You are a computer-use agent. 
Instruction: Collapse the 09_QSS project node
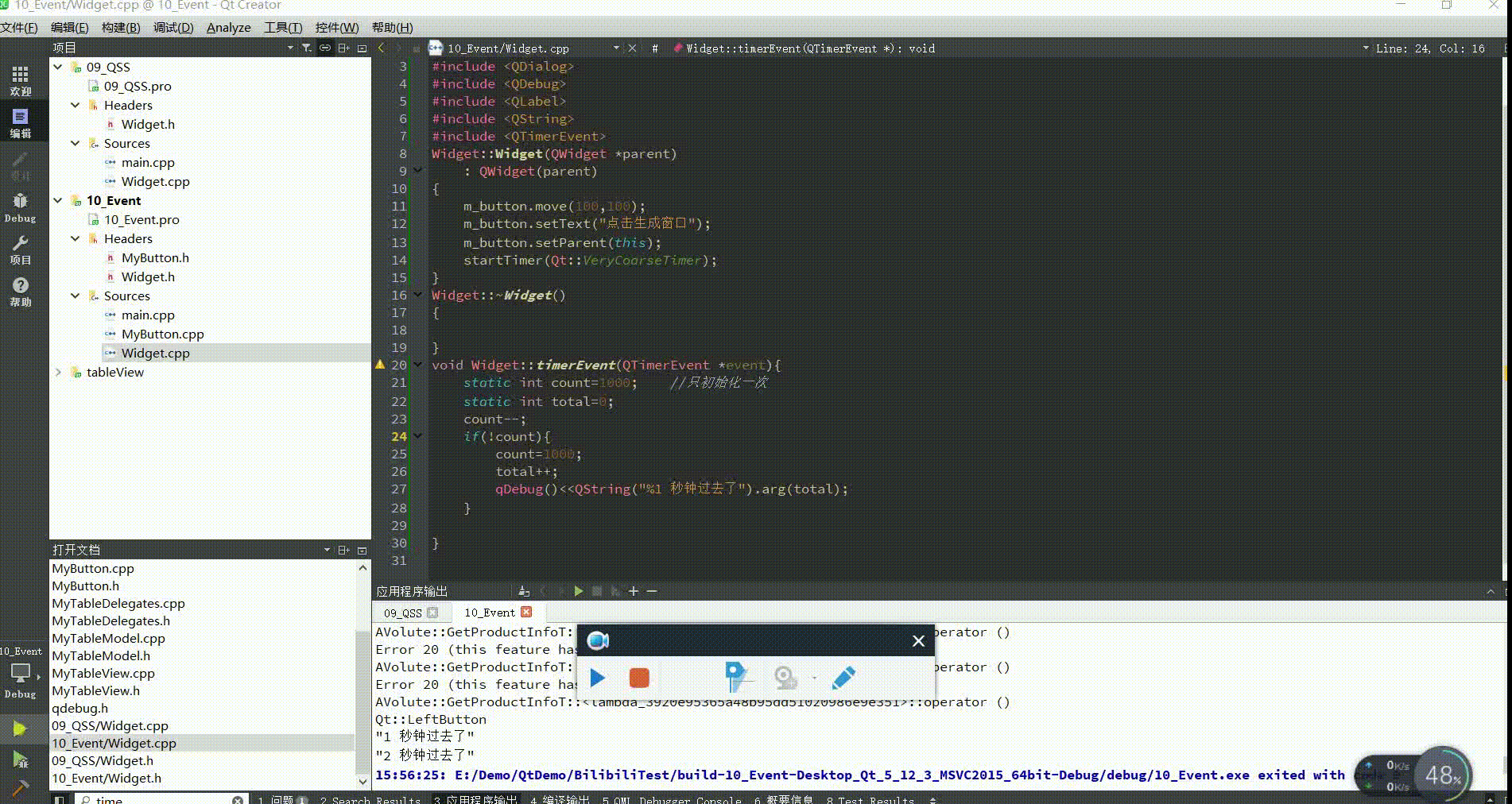click(x=58, y=68)
